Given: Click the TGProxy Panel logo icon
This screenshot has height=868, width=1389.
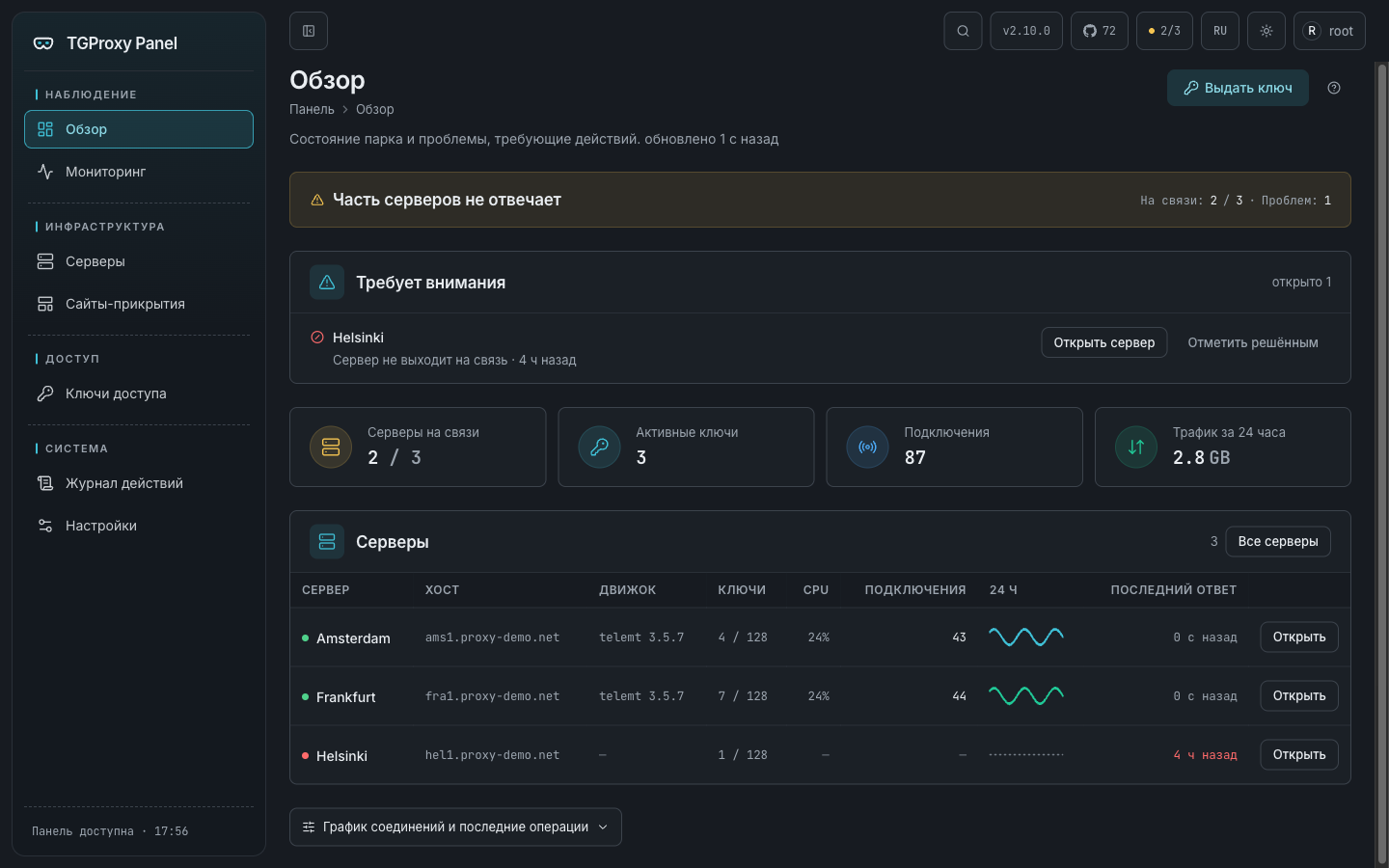Looking at the screenshot, I should coord(43,43).
